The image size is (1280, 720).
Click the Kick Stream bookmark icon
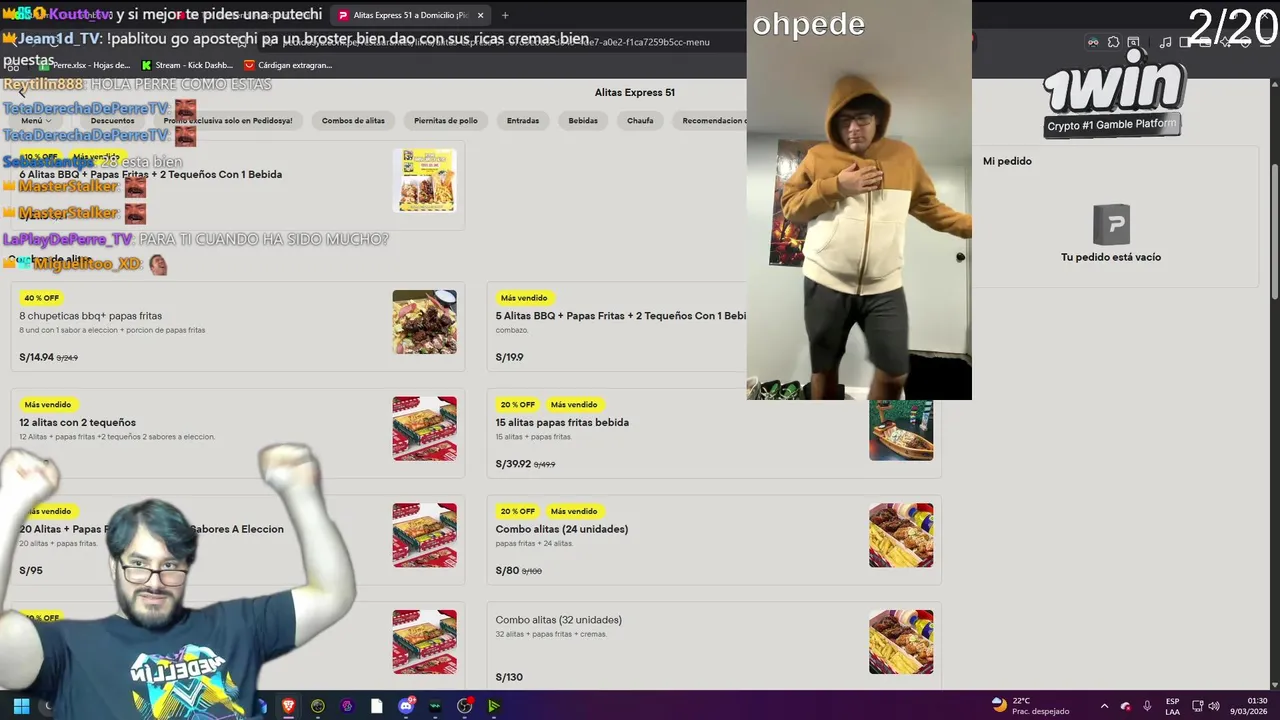pos(147,65)
